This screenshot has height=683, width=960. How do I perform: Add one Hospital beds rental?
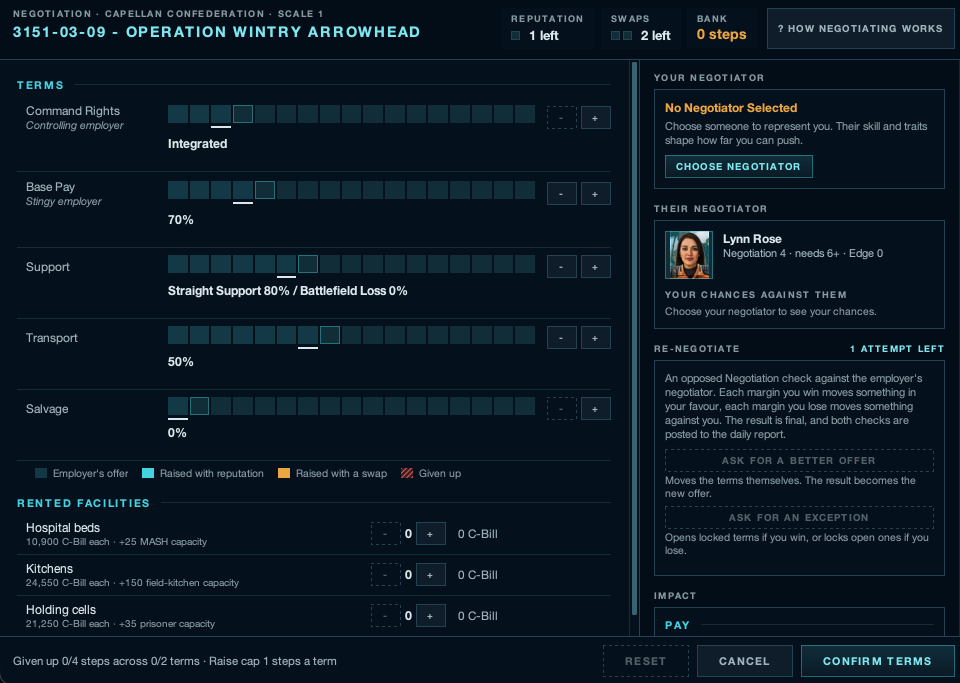point(430,534)
